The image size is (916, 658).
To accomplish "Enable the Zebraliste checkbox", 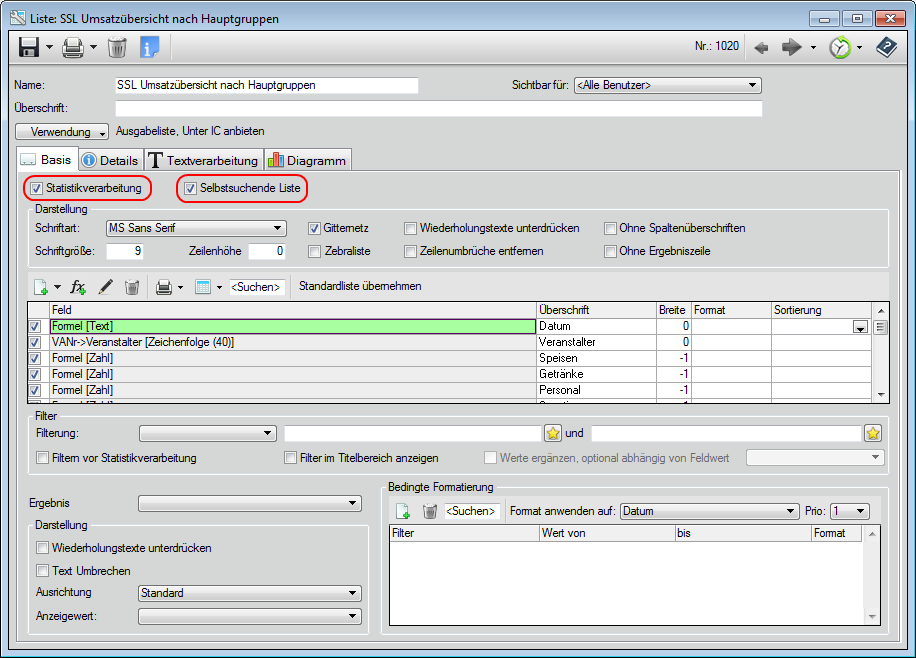I will 315,251.
